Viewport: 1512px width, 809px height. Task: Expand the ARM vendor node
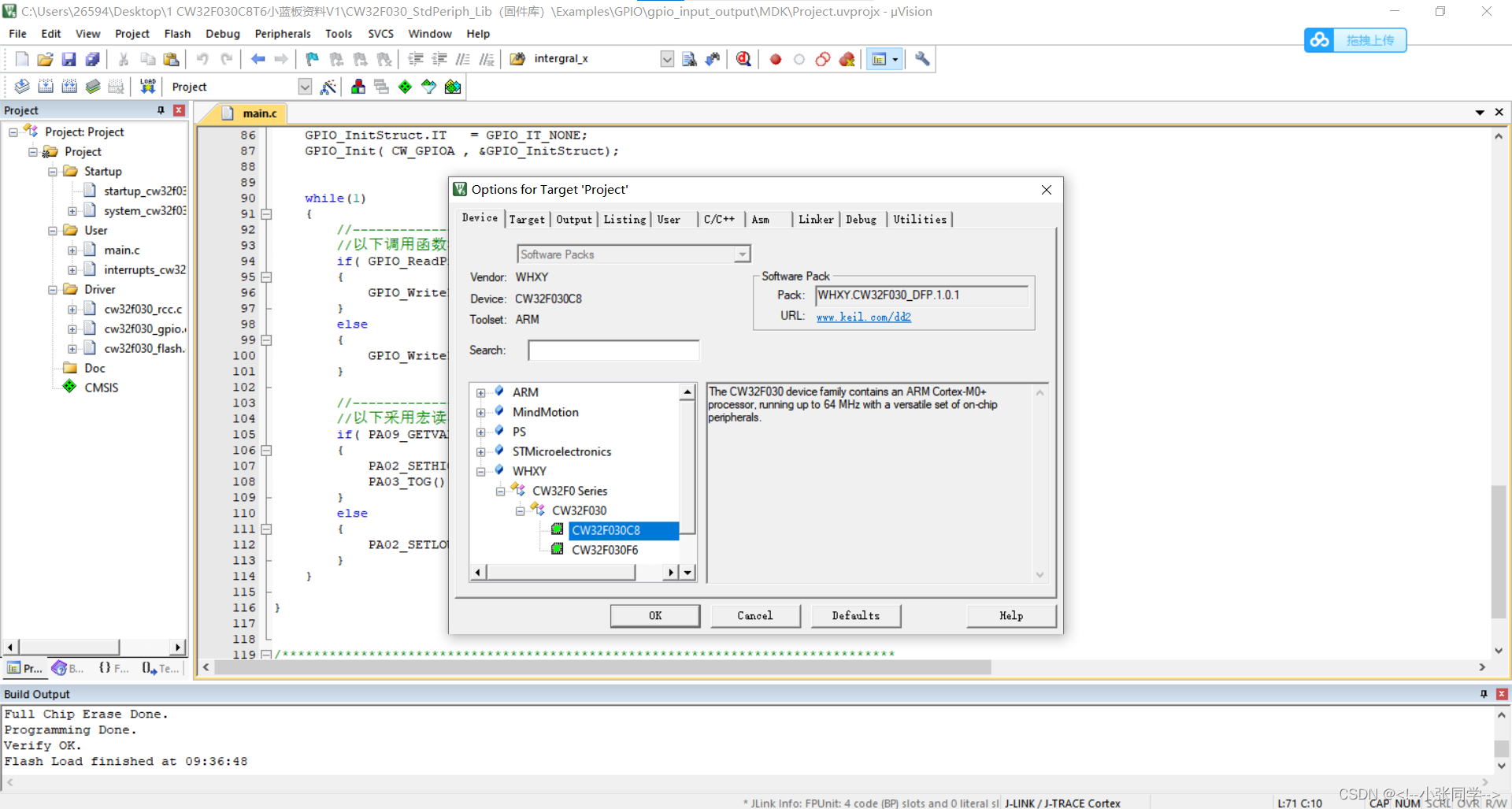point(480,392)
